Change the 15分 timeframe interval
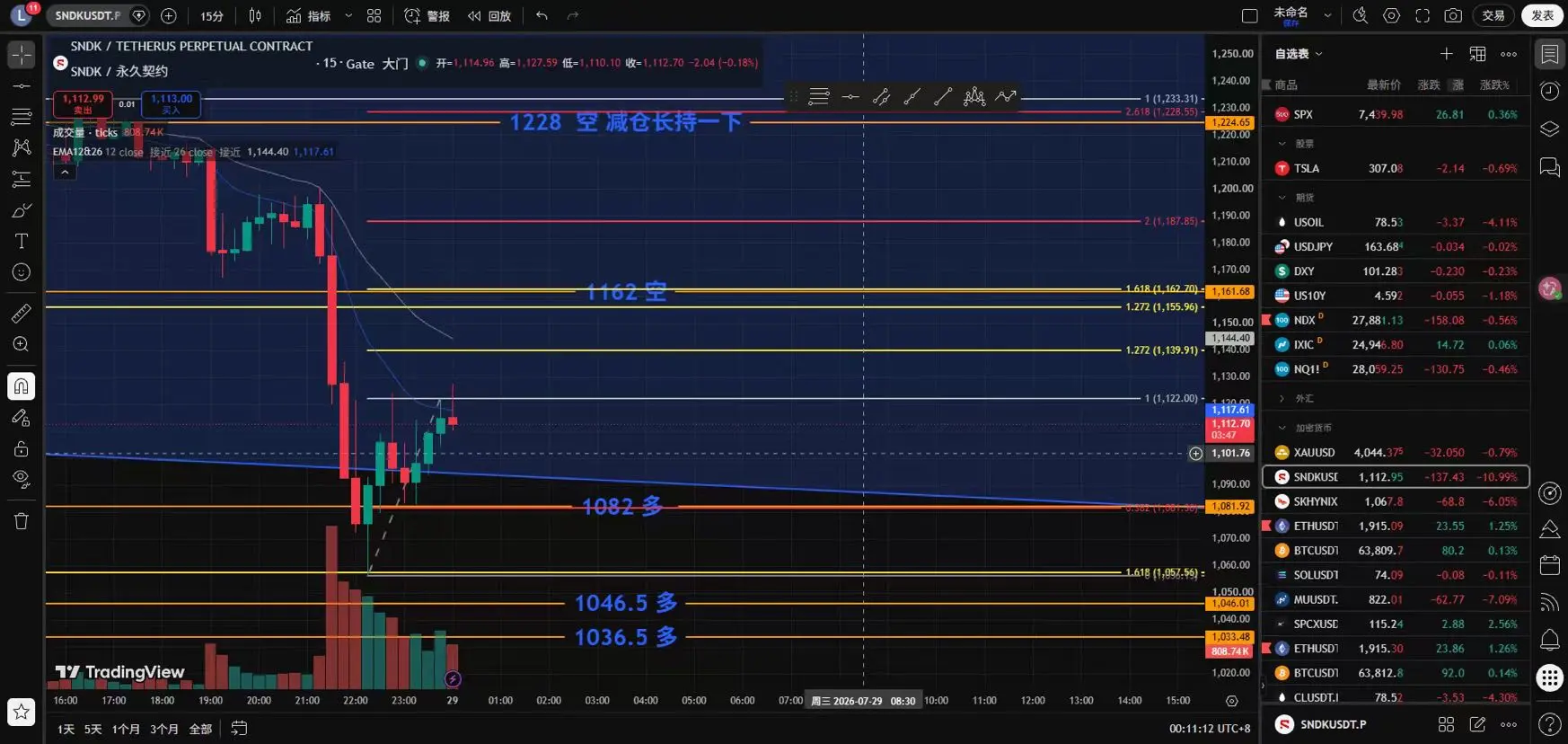Image resolution: width=1568 pixels, height=744 pixels. pyautogui.click(x=212, y=15)
